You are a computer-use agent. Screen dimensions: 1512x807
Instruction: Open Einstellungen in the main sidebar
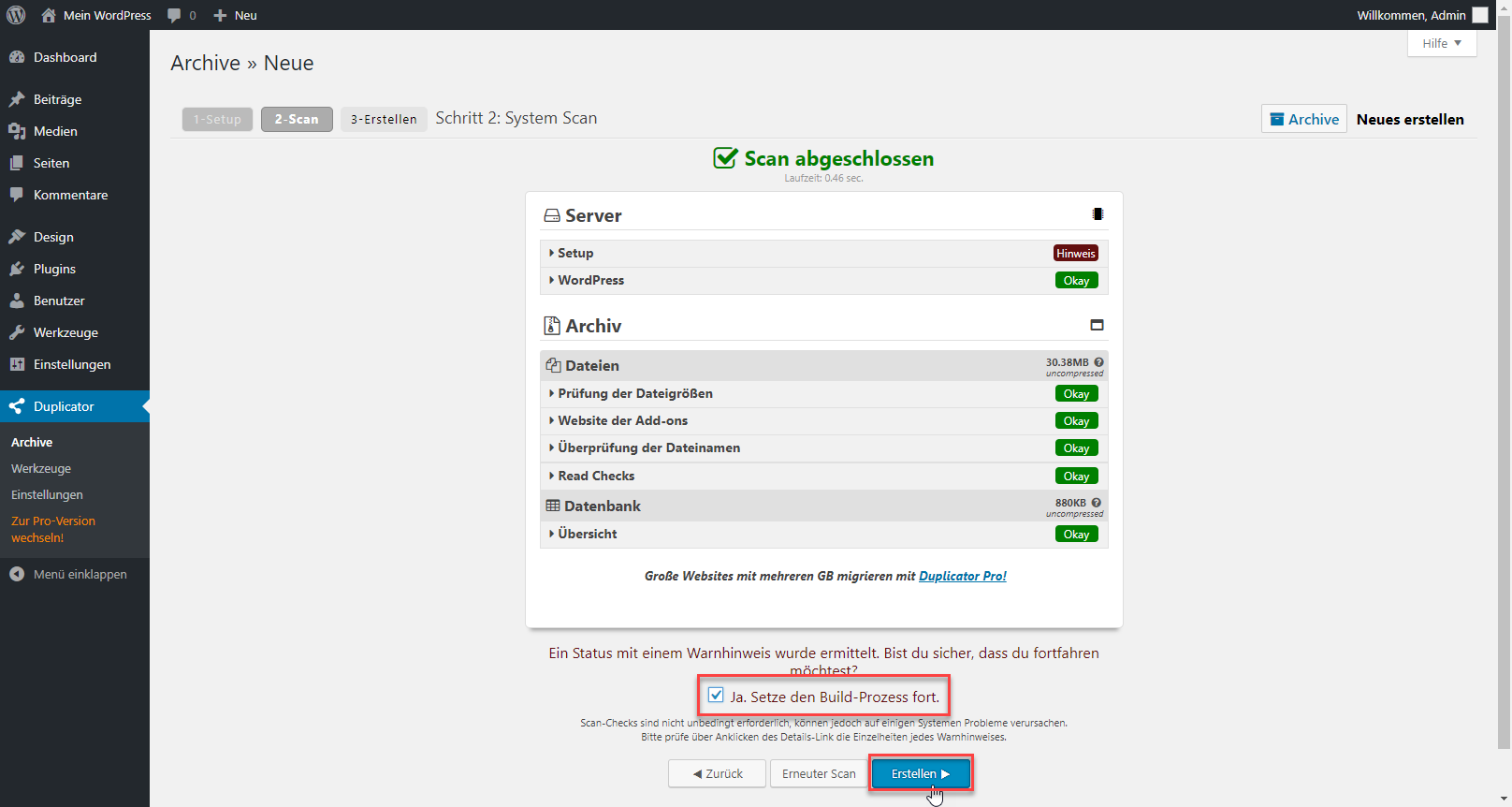(x=71, y=364)
